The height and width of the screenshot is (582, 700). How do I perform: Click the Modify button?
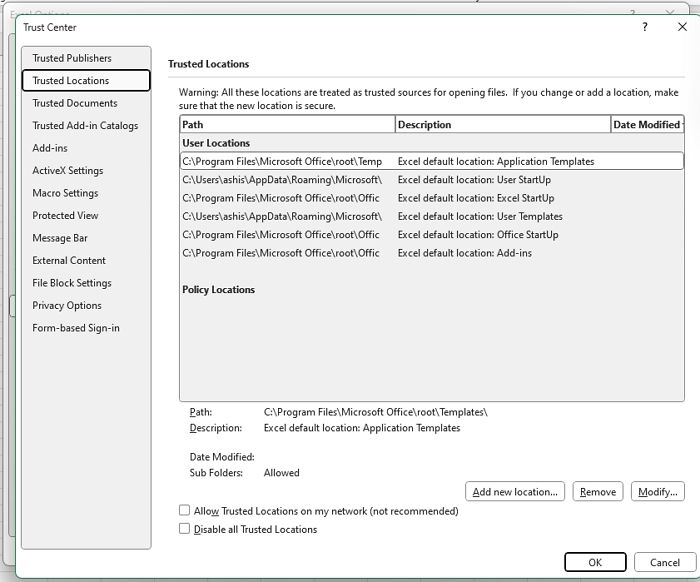point(658,491)
